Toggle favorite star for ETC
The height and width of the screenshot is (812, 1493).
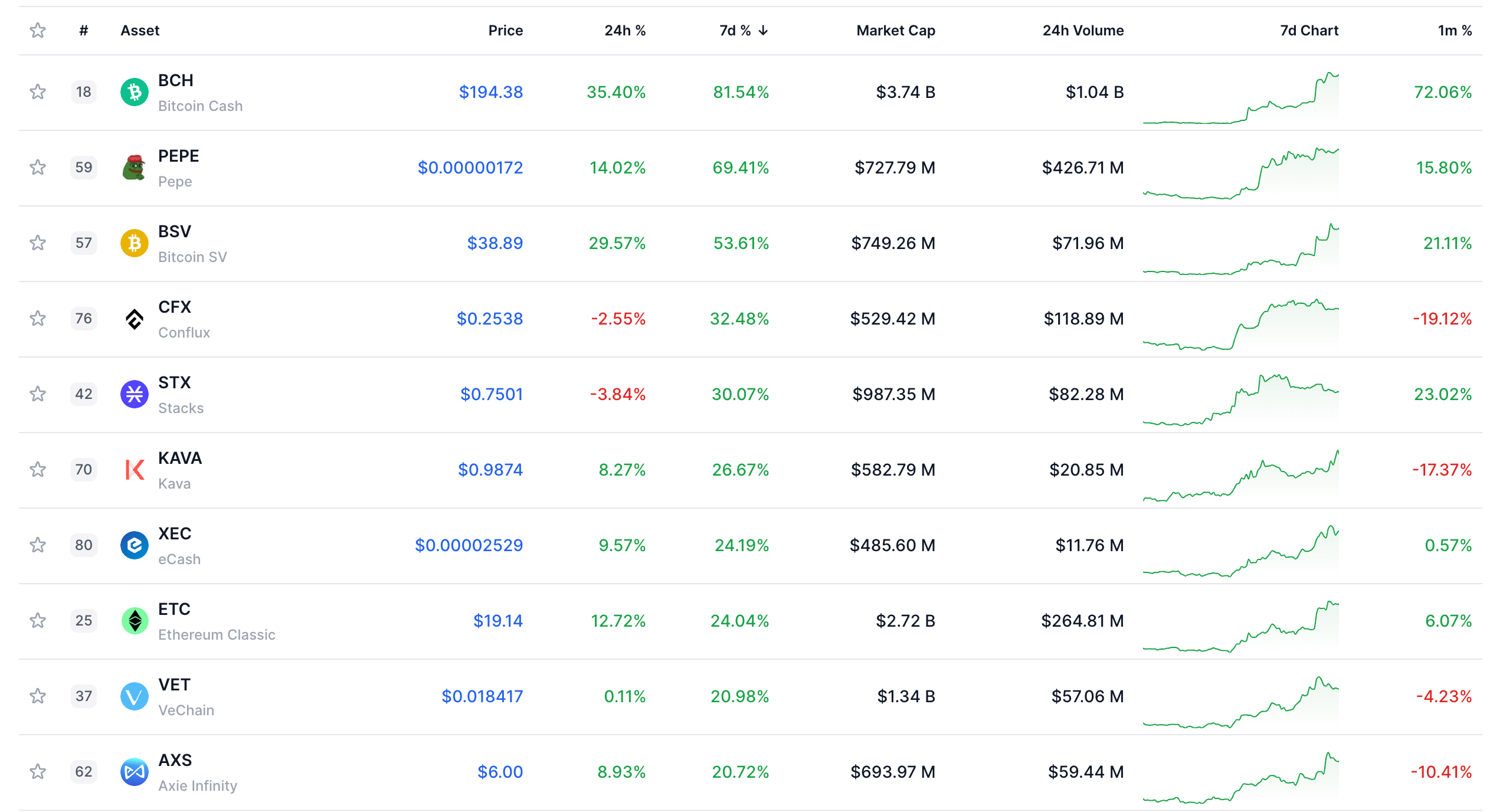coord(38,621)
